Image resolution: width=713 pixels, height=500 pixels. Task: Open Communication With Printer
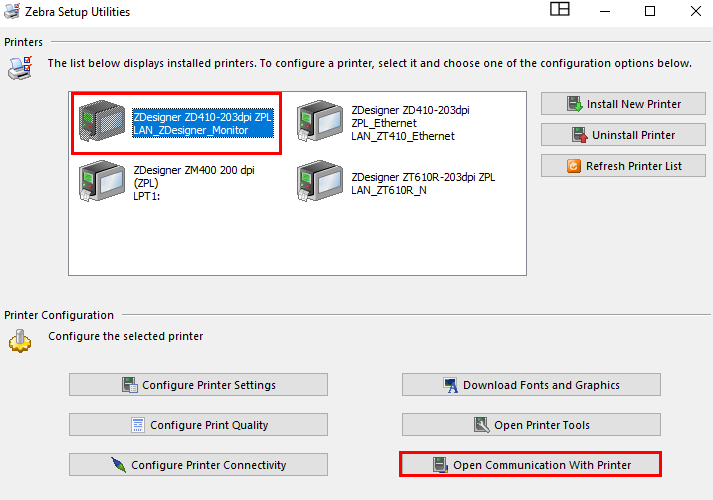pyautogui.click(x=531, y=465)
